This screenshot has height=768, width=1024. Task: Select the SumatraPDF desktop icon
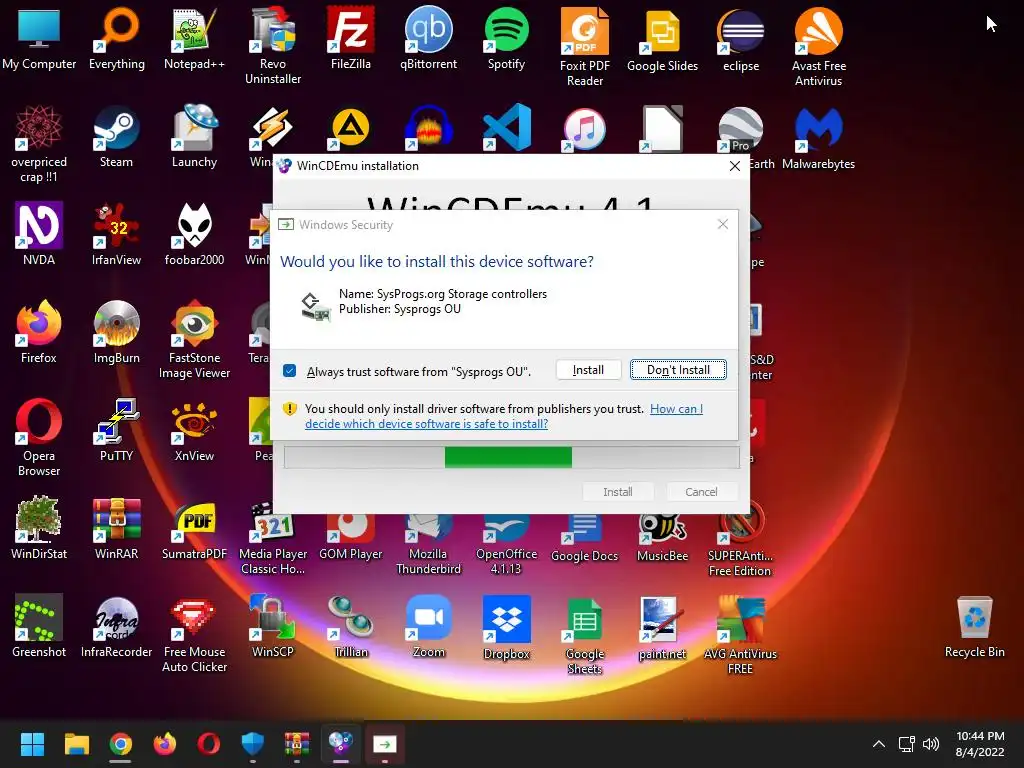(194, 529)
